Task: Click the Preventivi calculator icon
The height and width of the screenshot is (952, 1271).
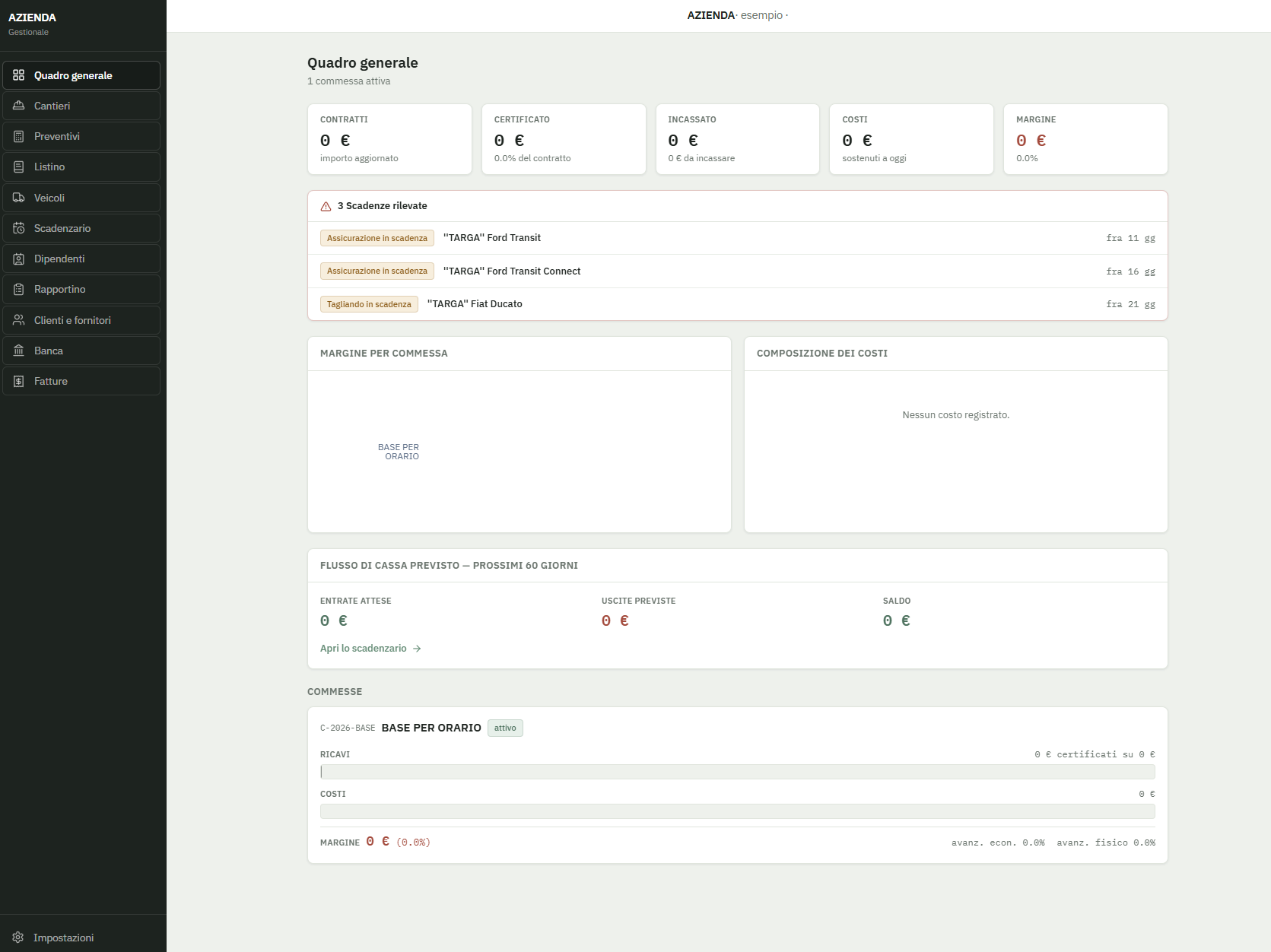Action: click(x=19, y=136)
